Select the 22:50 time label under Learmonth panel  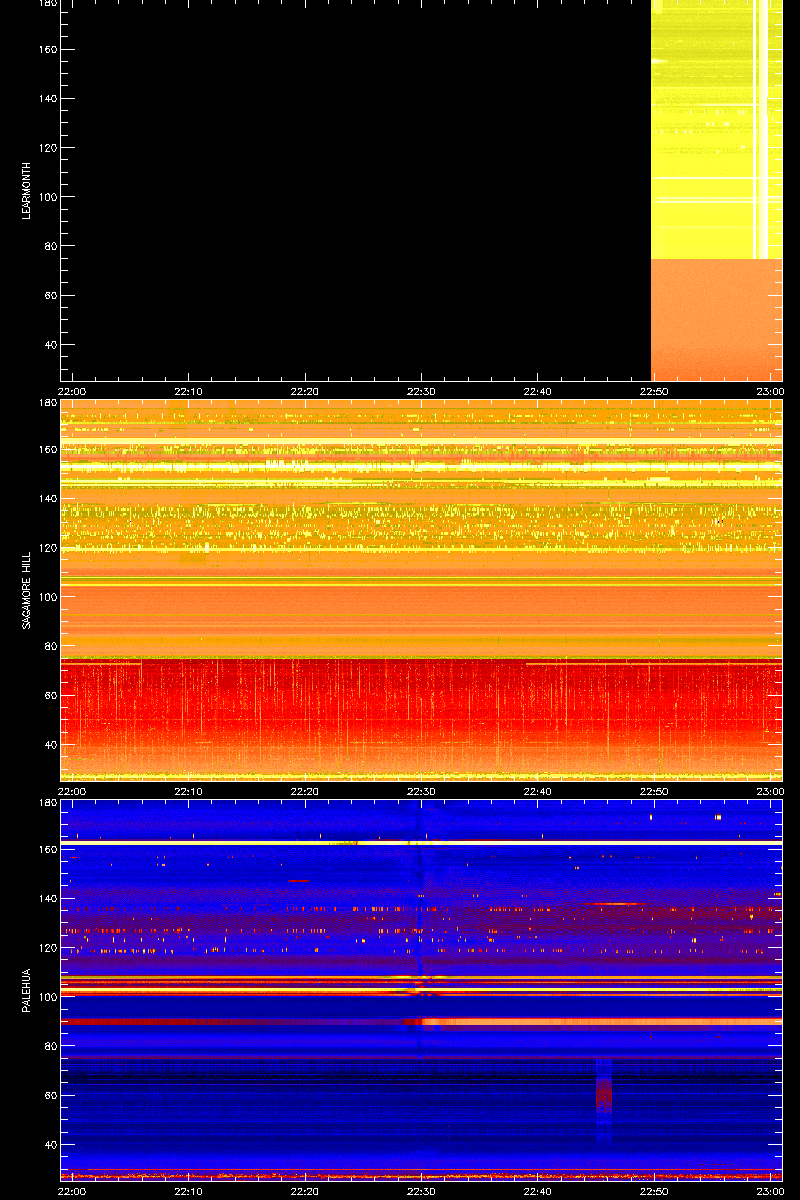tap(654, 391)
